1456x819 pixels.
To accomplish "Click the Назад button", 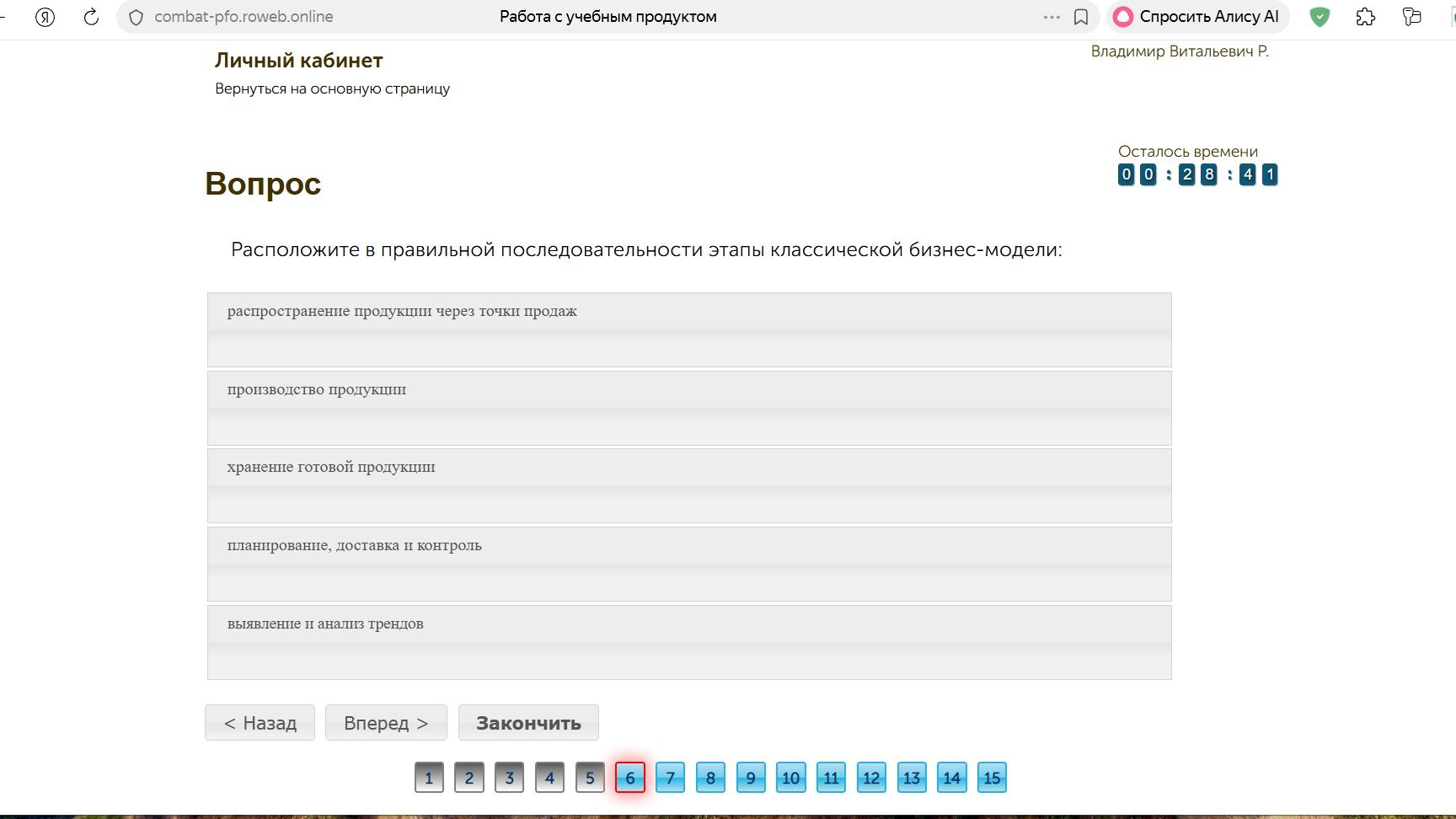I will (x=260, y=723).
